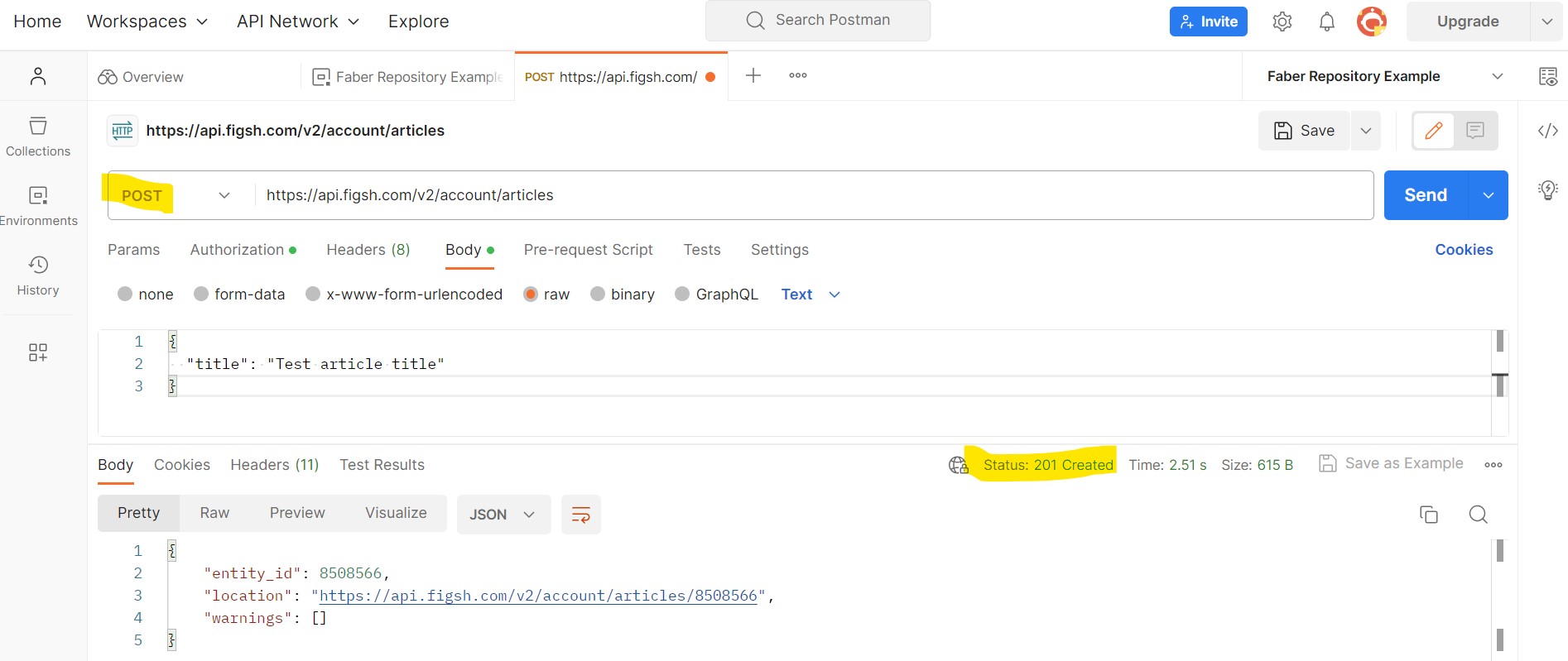Viewport: 1568px width, 661px height.
Task: Click the Search Postman box
Action: 818,21
